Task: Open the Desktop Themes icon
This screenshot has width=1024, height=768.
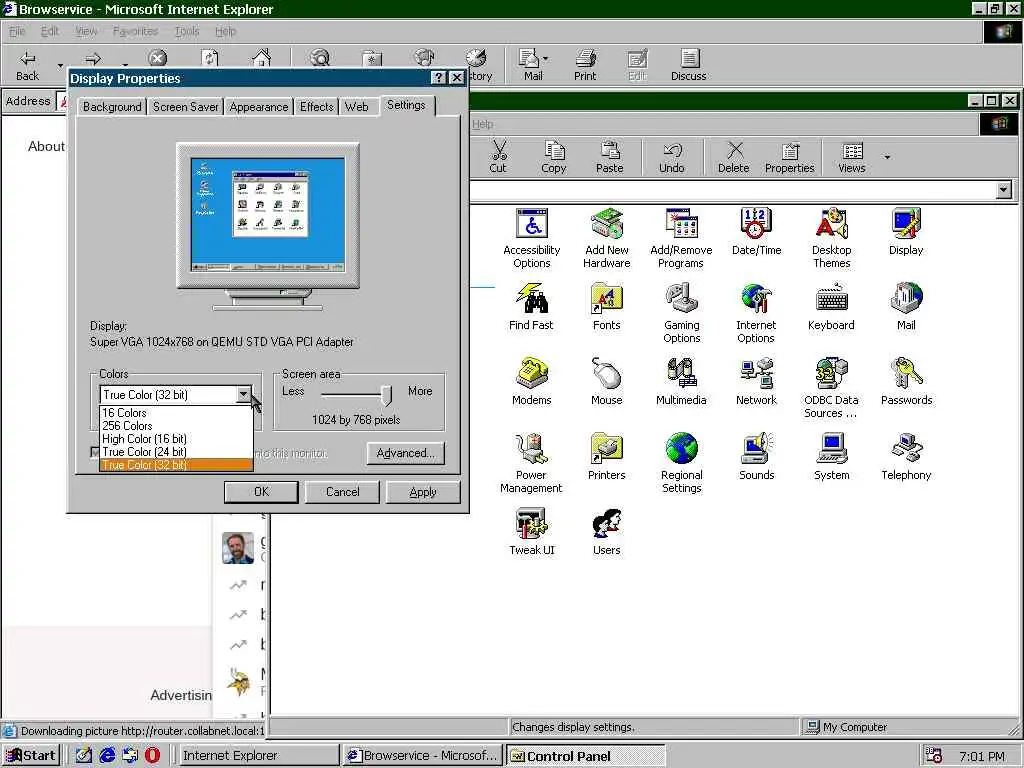Action: pos(831,238)
